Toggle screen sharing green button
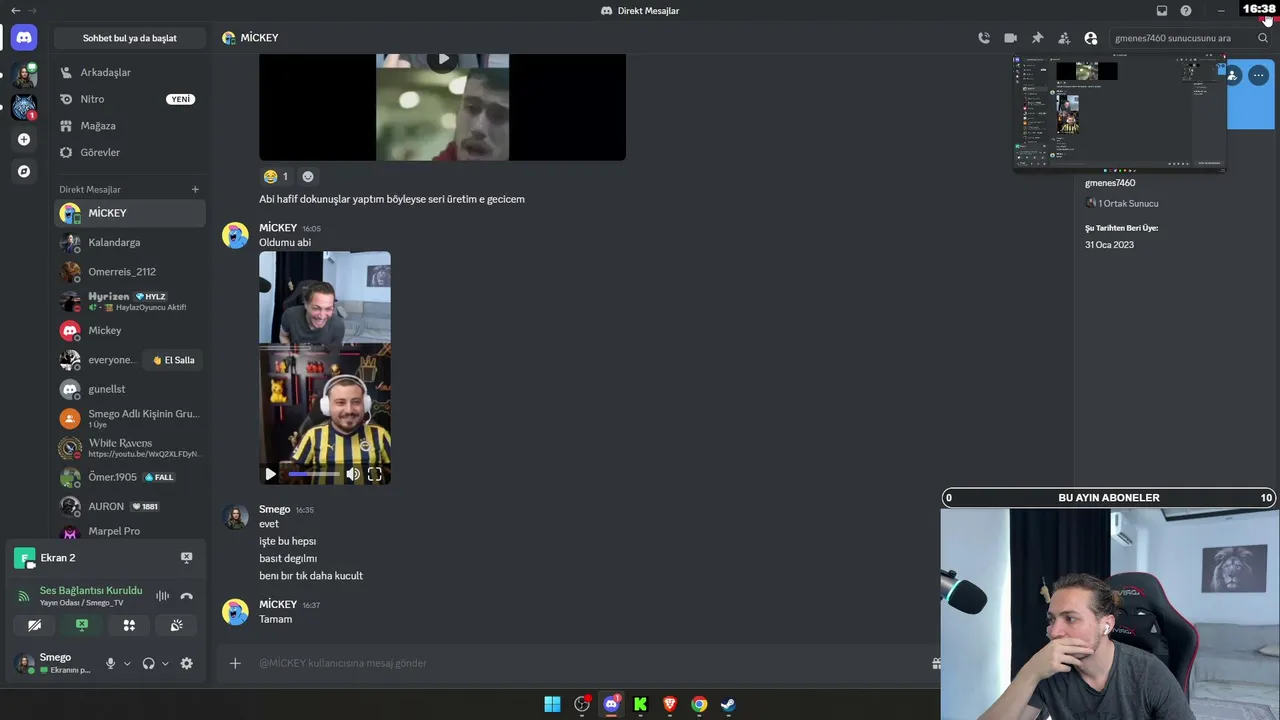This screenshot has height=720, width=1280. coord(82,625)
